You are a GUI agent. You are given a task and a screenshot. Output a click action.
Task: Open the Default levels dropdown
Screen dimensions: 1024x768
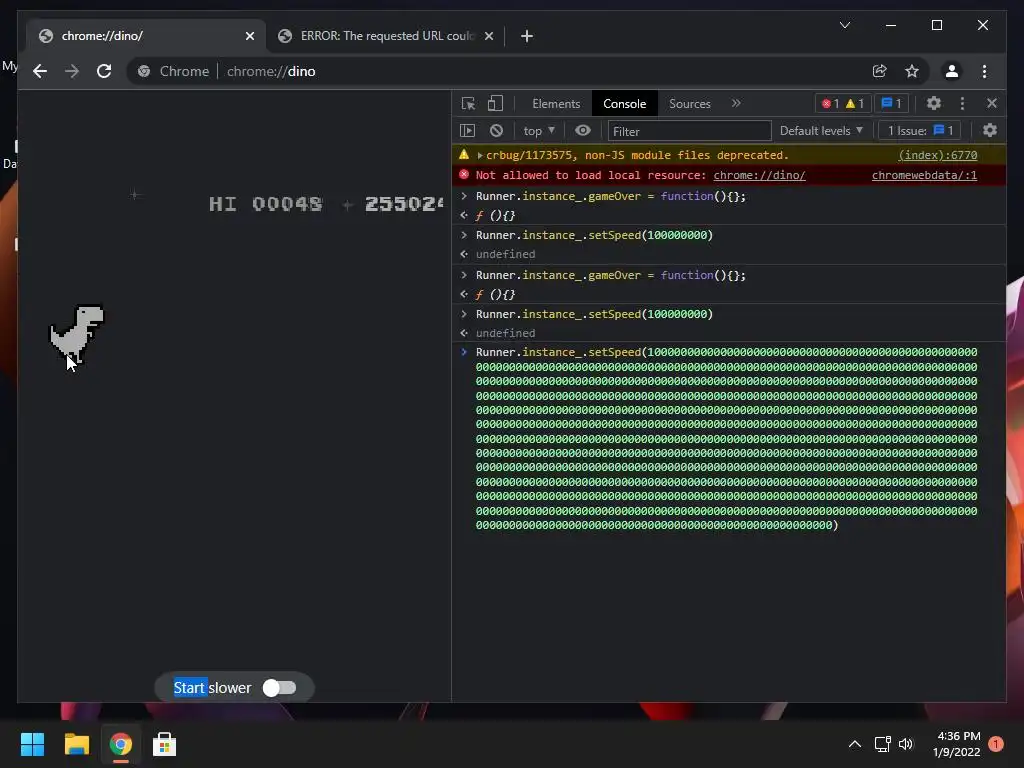coord(822,131)
